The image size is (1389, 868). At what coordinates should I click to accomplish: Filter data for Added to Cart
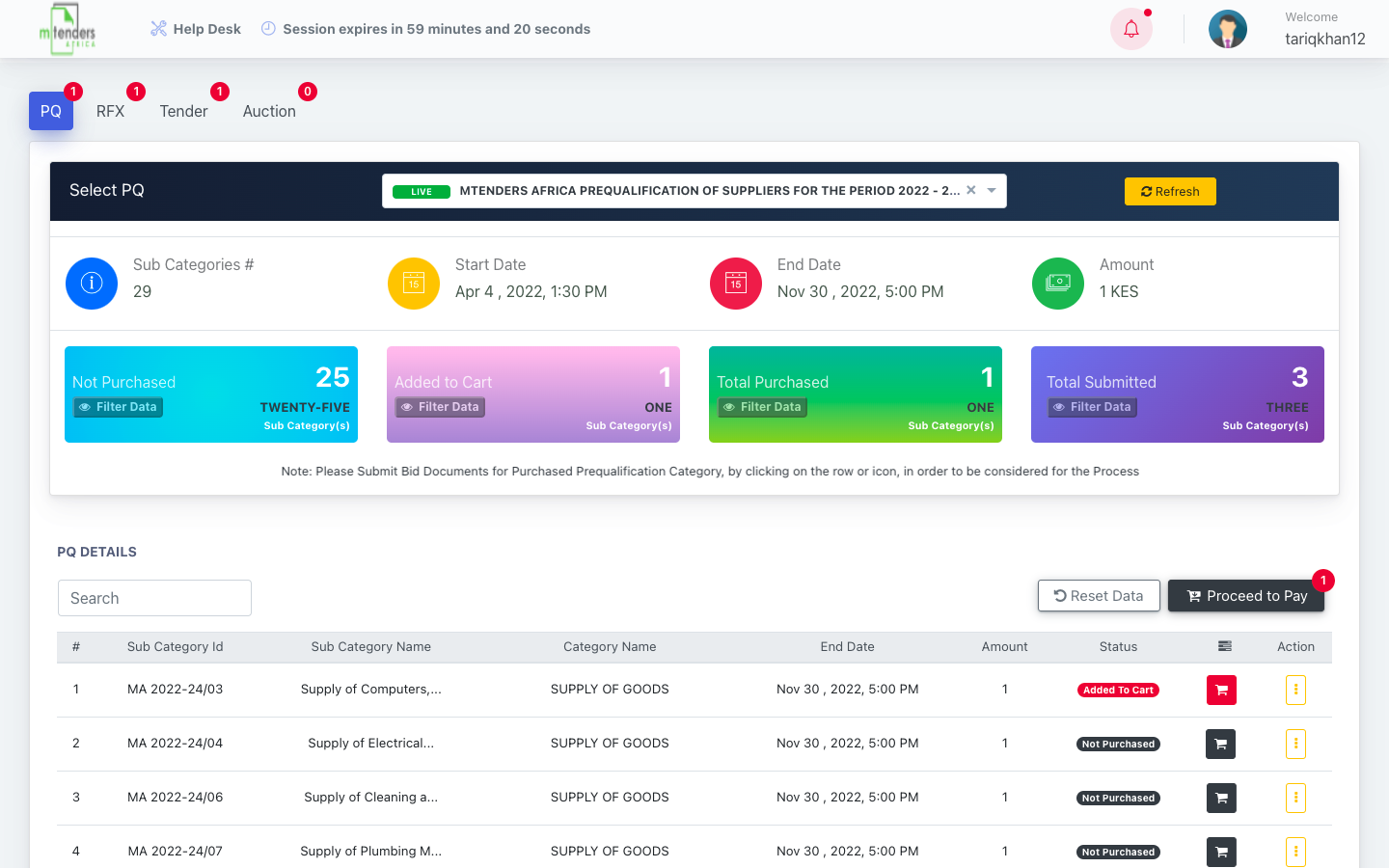[x=441, y=407]
